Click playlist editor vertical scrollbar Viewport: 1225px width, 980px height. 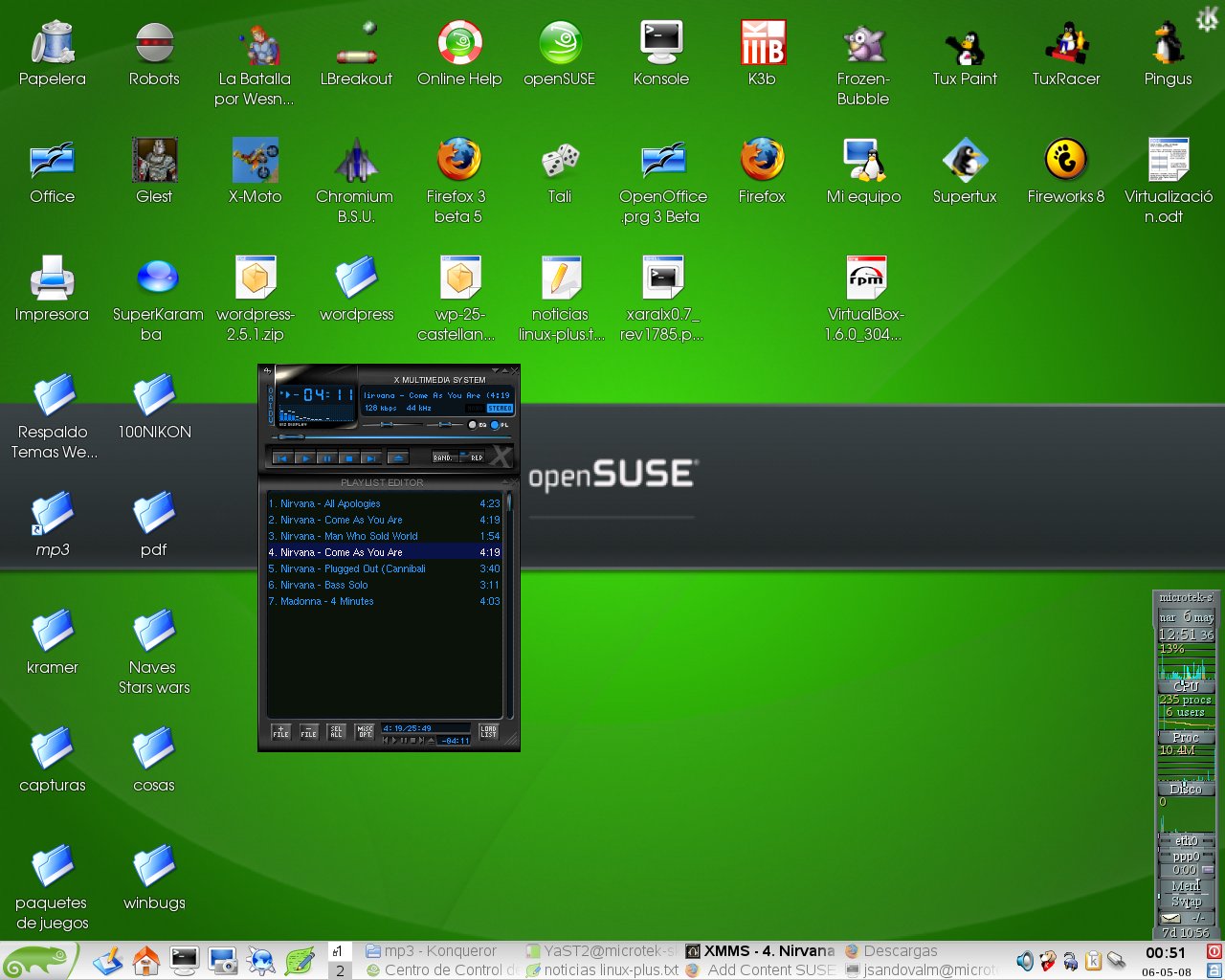click(x=510, y=605)
